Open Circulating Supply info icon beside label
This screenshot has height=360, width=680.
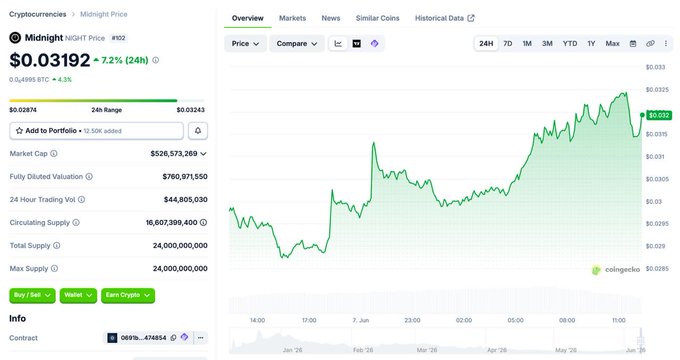click(76, 223)
